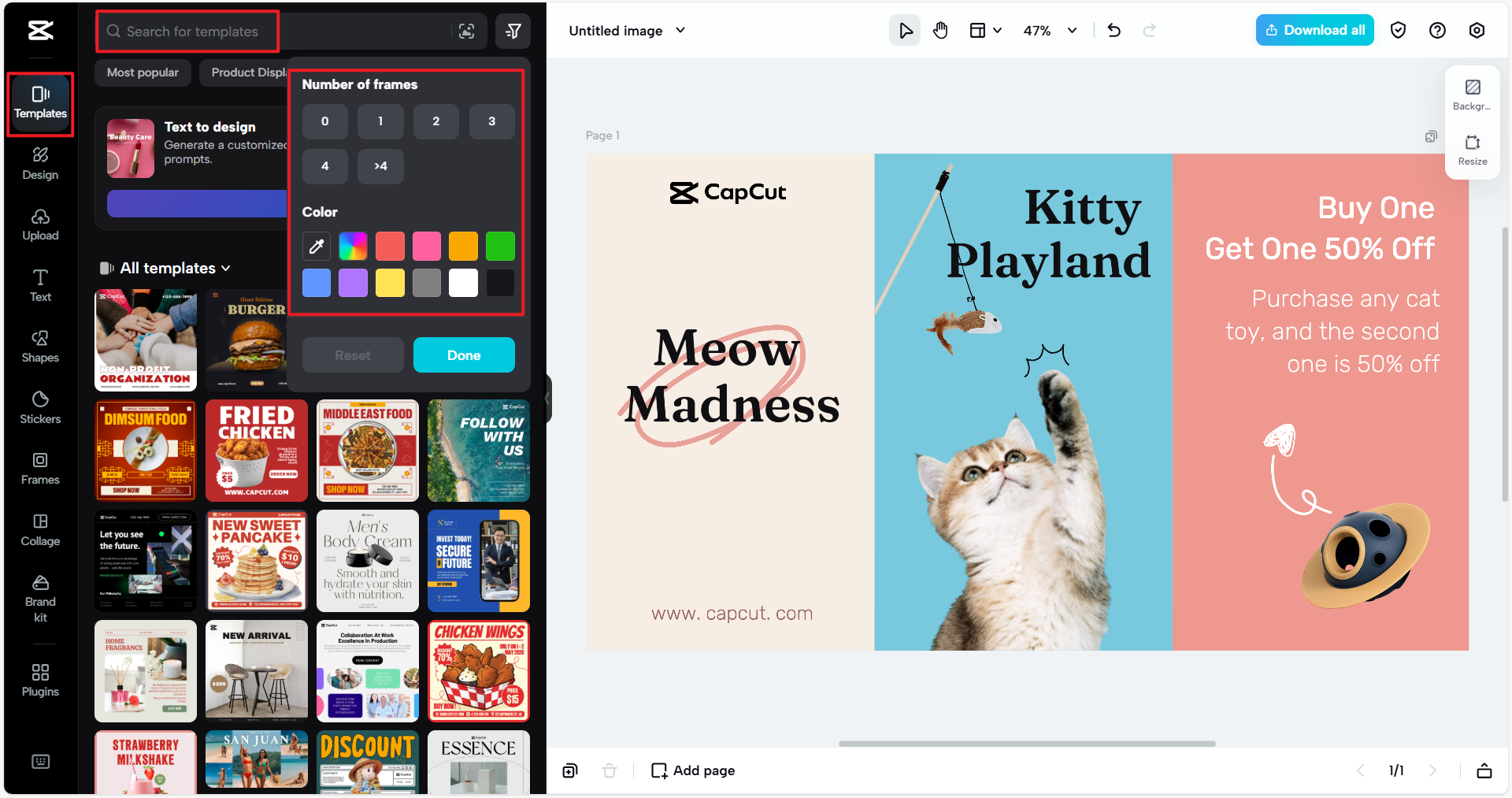This screenshot has width=1512, height=798.
Task: Click the delete page trash icon
Action: click(610, 770)
